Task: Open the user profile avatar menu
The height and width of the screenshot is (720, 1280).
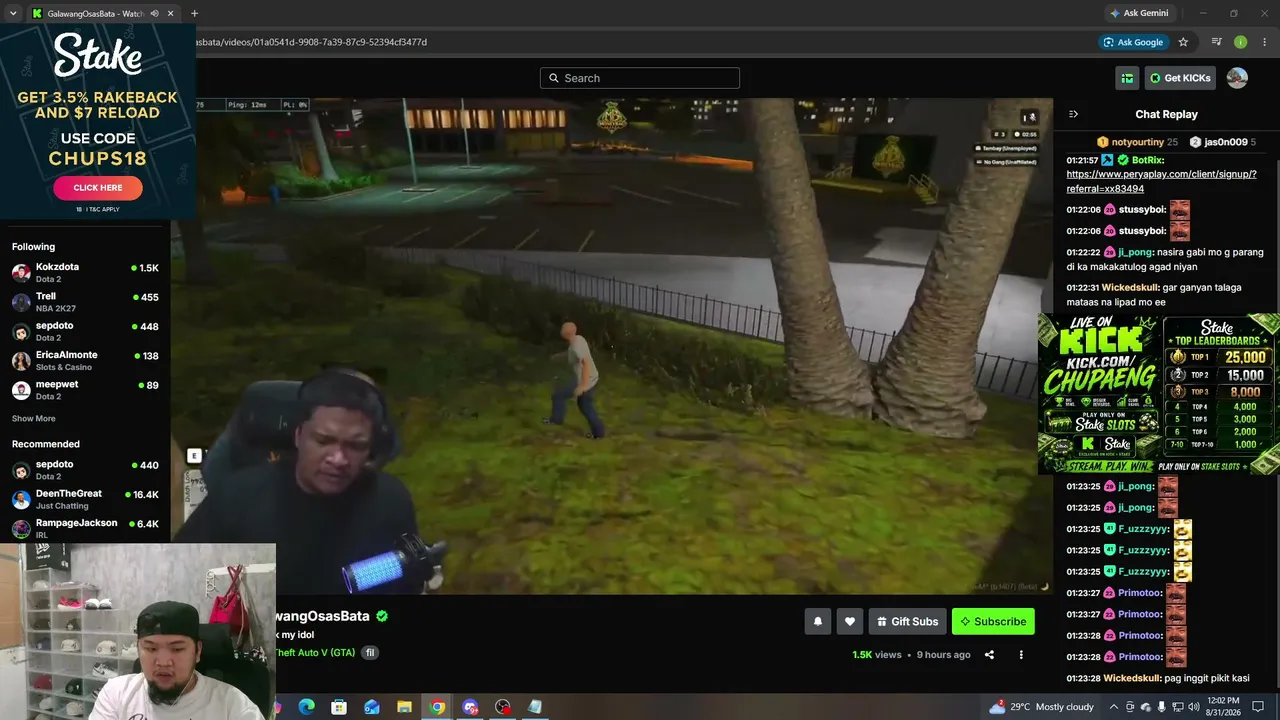Action: [x=1237, y=78]
